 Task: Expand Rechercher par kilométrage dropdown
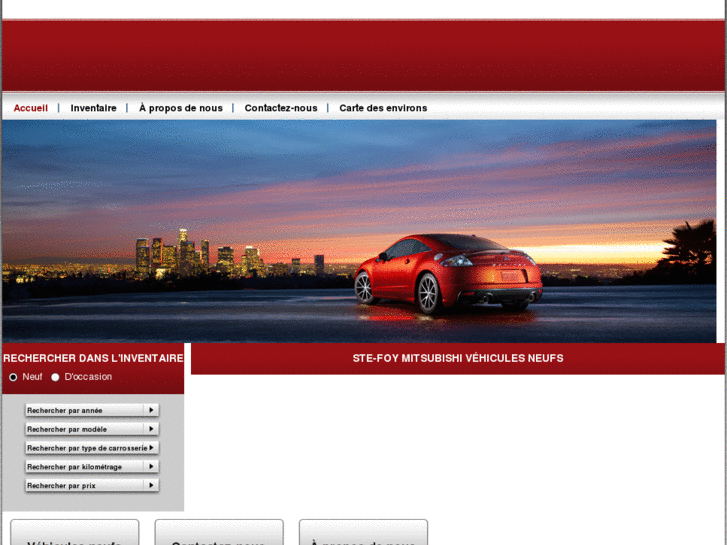[92, 467]
